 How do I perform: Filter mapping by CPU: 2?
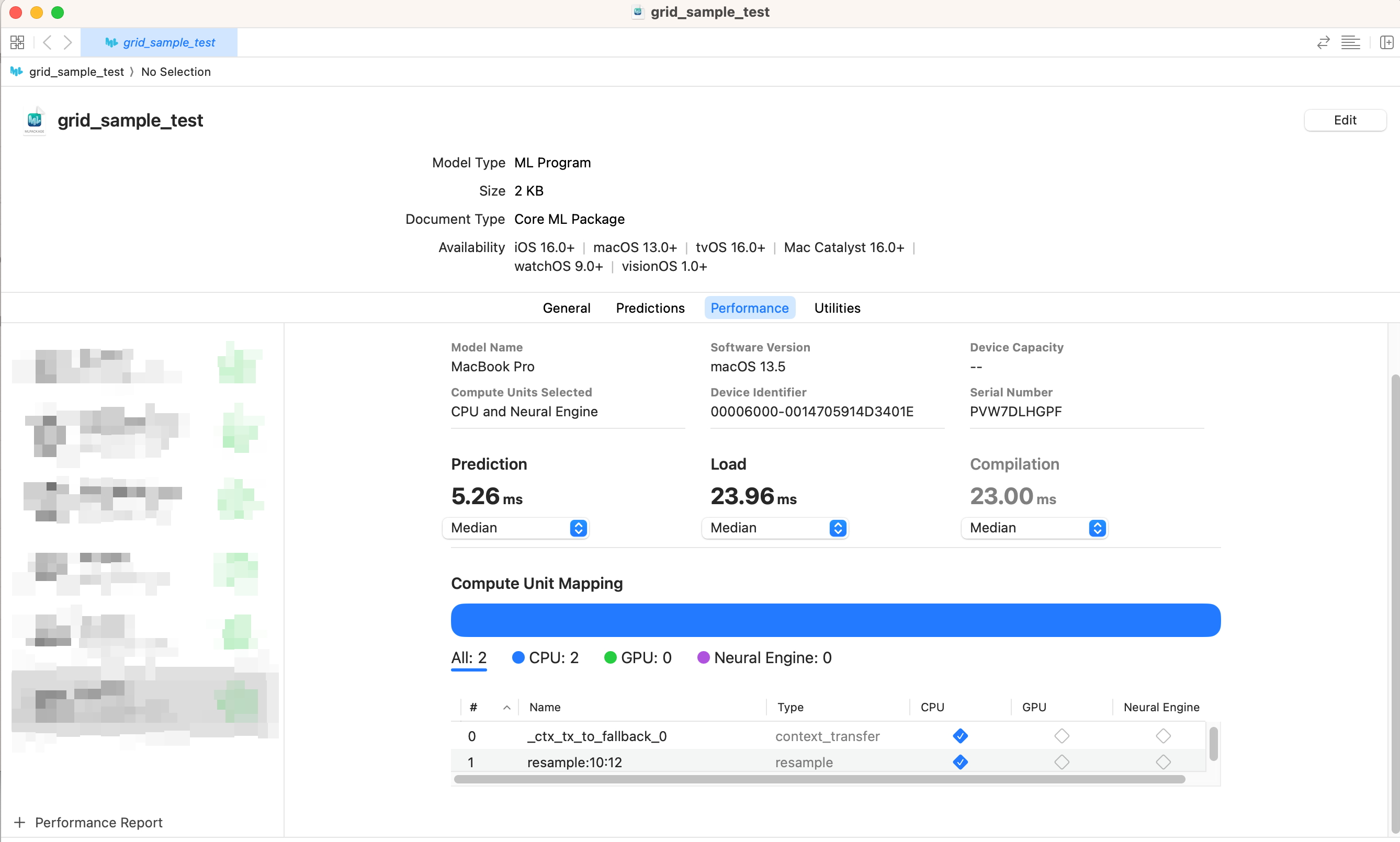545,657
